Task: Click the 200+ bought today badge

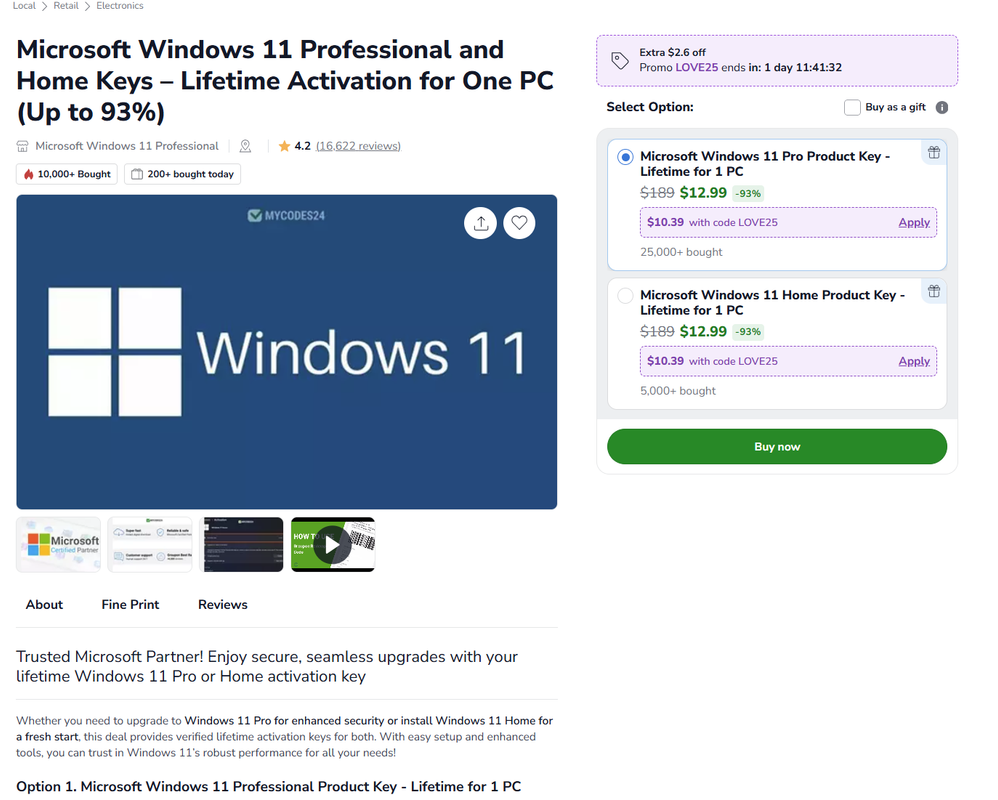Action: (183, 174)
